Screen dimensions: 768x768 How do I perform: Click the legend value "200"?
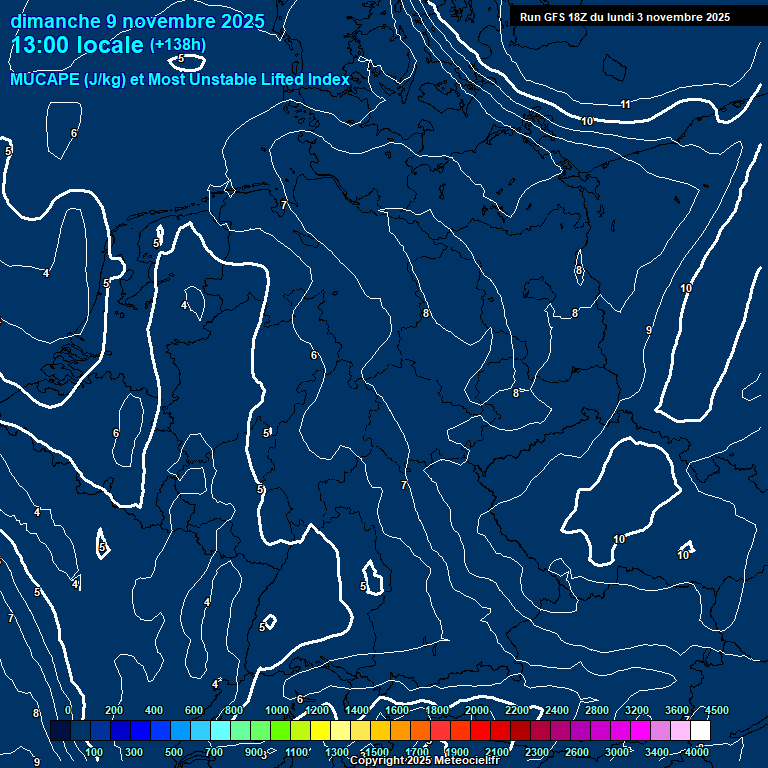pyautogui.click(x=114, y=710)
